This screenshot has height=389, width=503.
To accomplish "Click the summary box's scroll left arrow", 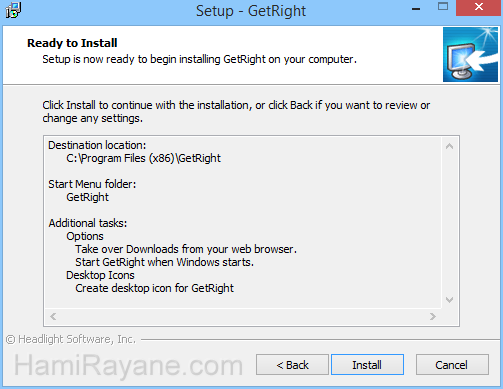I will tap(53, 316).
